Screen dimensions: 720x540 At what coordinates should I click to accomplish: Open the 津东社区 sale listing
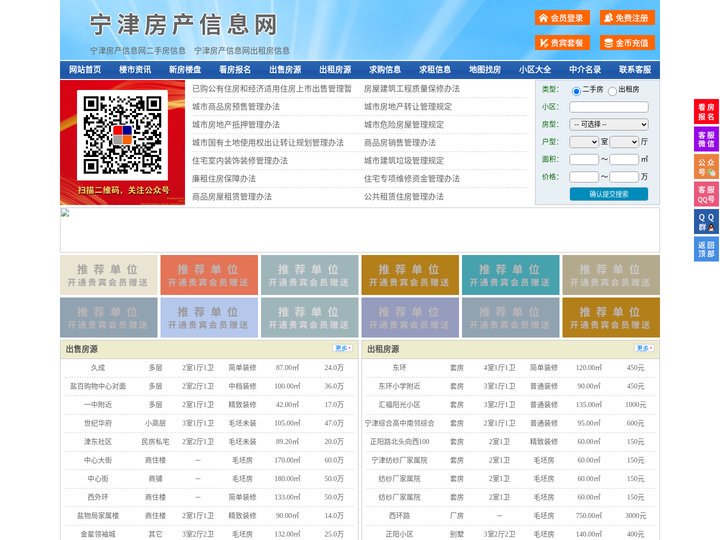(x=98, y=442)
